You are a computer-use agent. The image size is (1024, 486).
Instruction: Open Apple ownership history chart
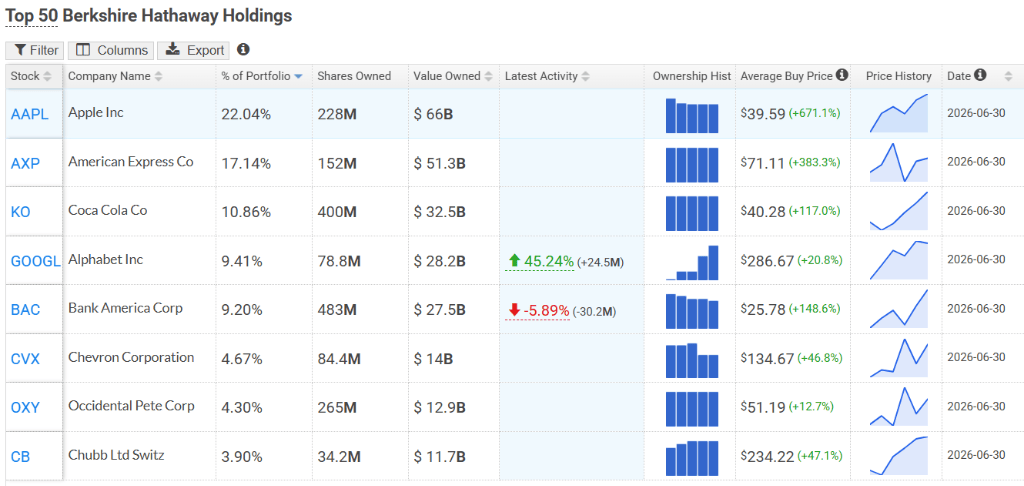[x=692, y=115]
